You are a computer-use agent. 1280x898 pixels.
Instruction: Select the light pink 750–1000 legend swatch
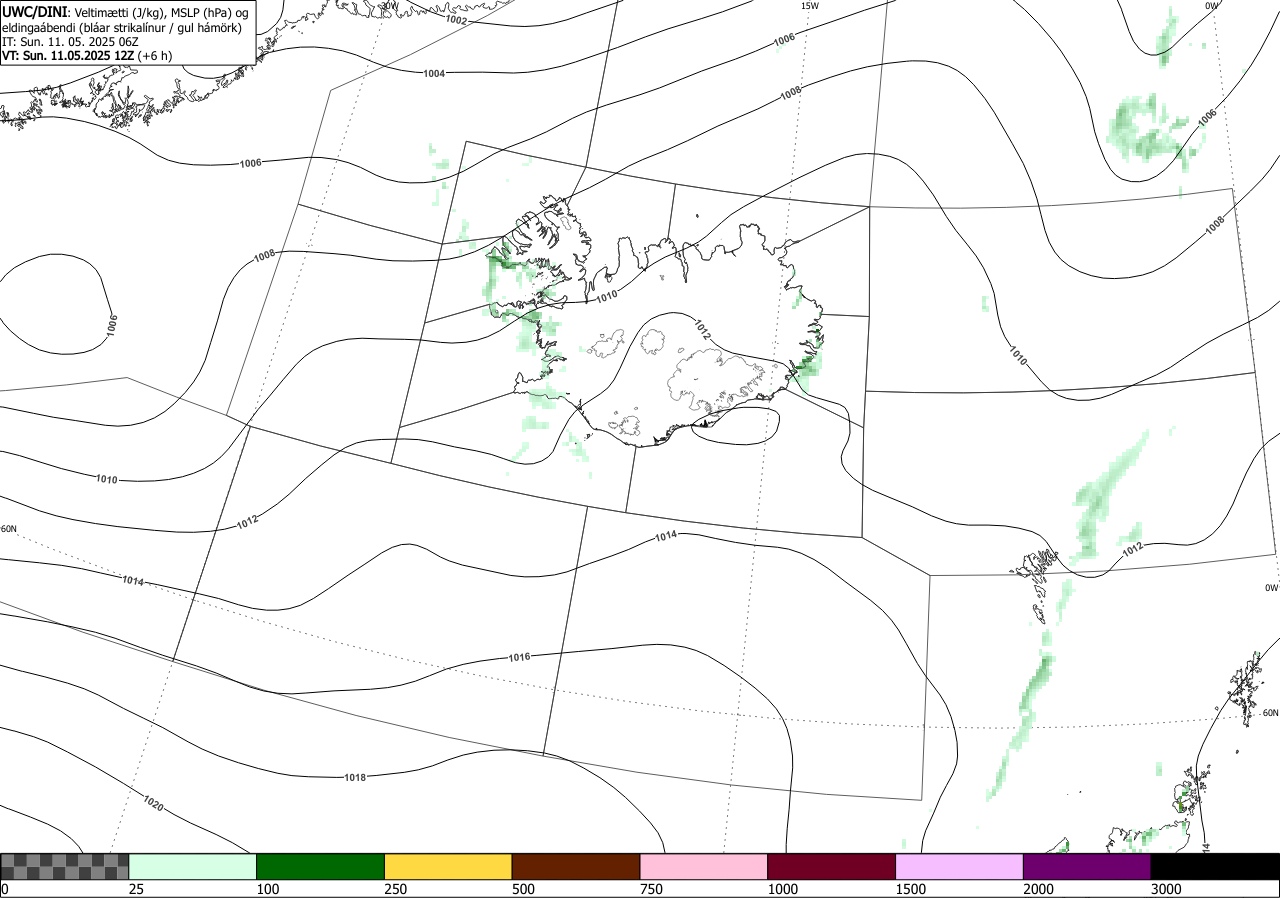click(704, 866)
